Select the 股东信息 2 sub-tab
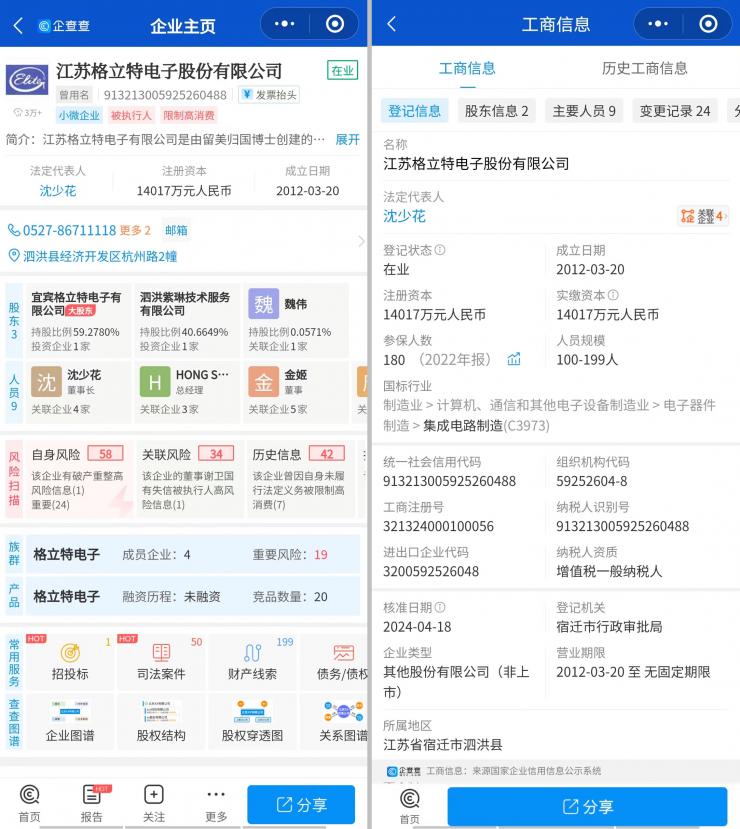The width and height of the screenshot is (740, 829). tap(496, 111)
